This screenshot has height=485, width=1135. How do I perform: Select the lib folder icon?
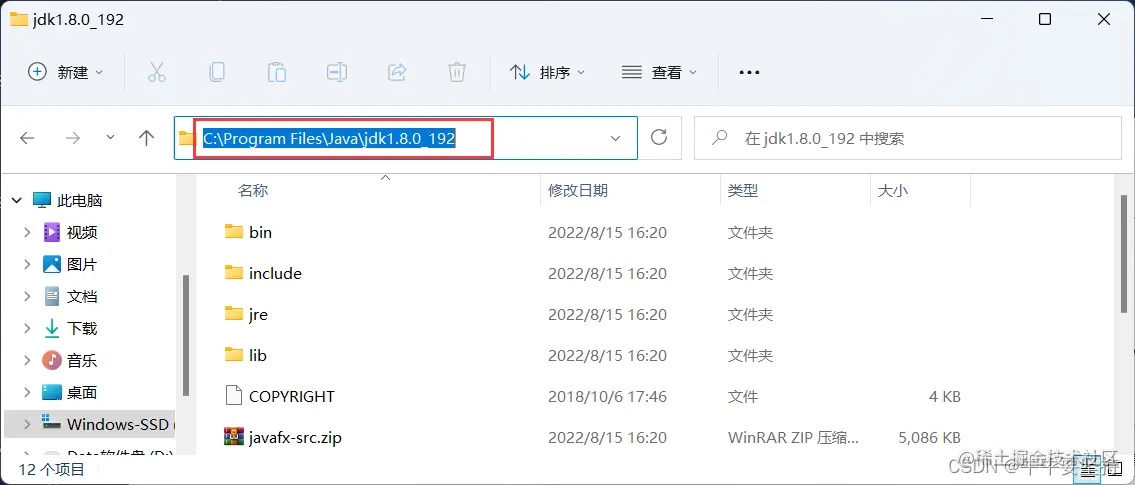click(233, 355)
